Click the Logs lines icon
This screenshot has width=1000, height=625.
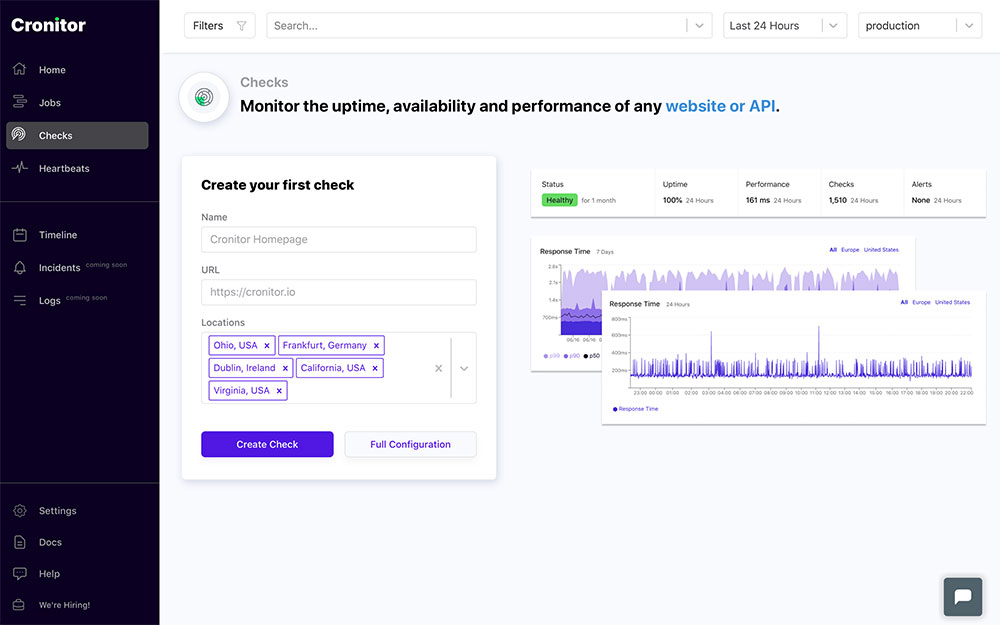coord(20,300)
